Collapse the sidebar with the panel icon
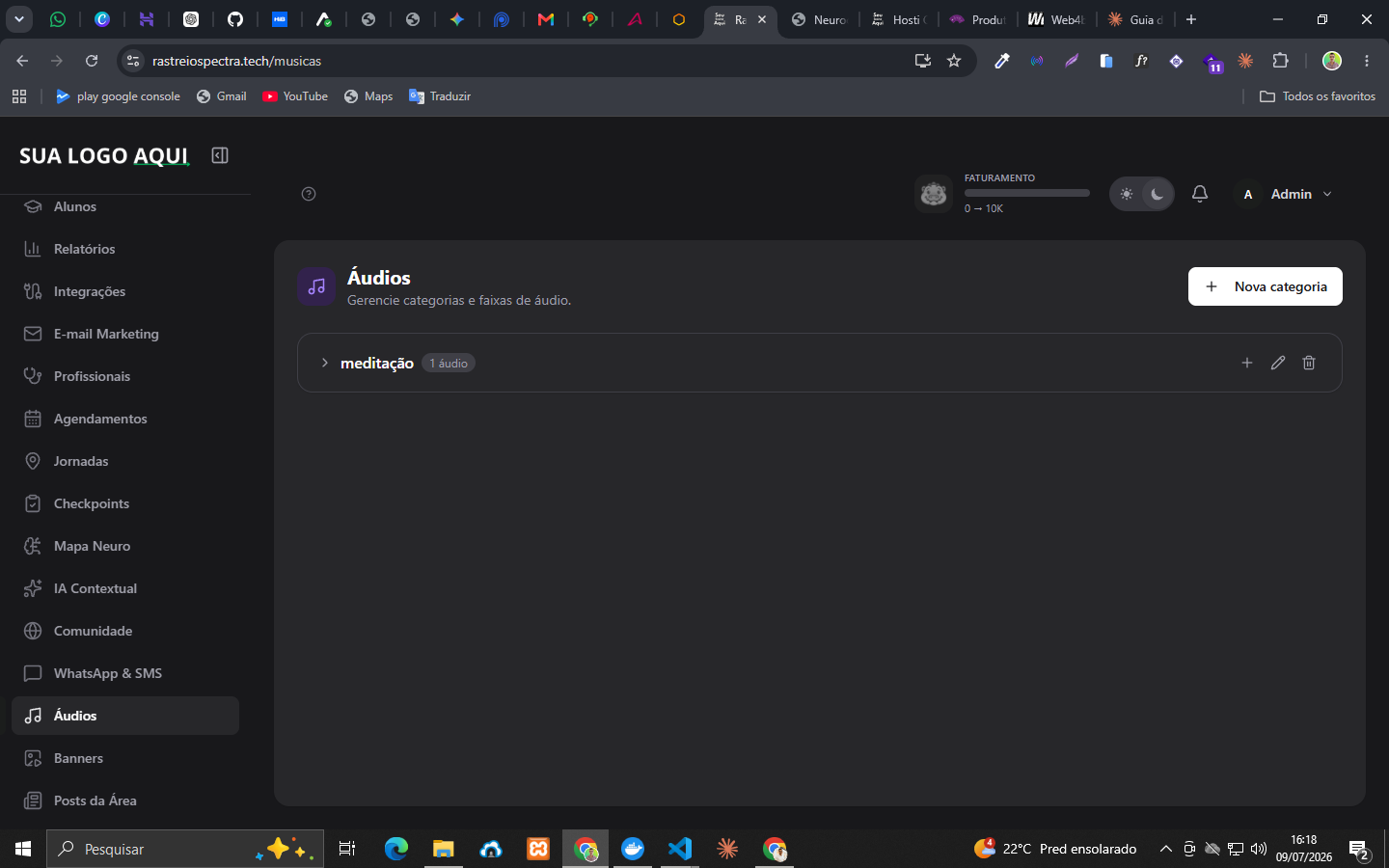Viewport: 1389px width, 868px height. (220, 155)
